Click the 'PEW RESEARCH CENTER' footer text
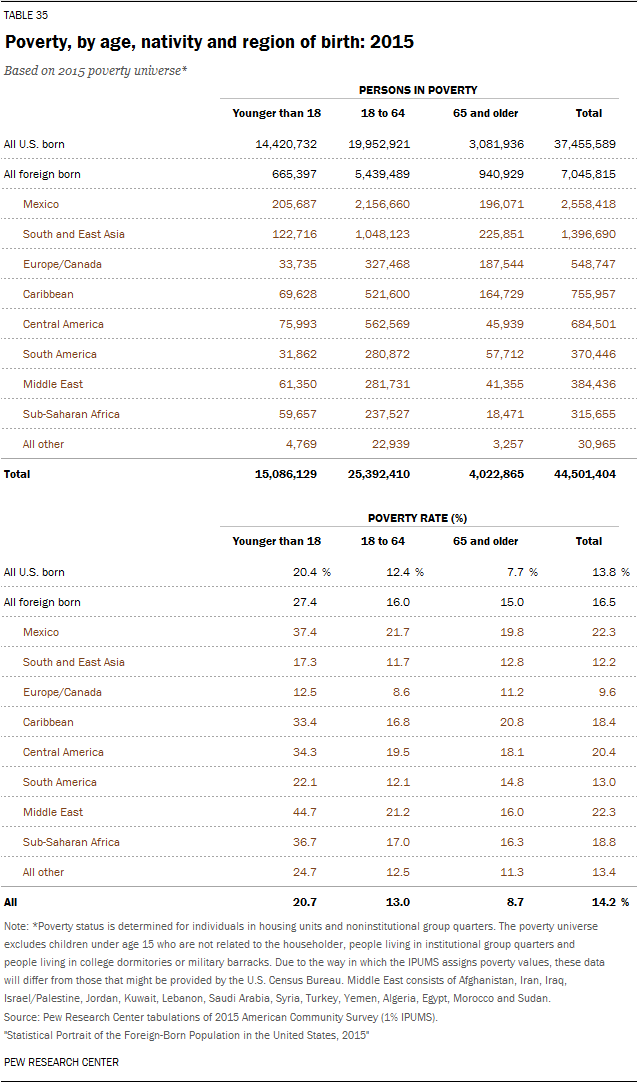 point(61,1062)
